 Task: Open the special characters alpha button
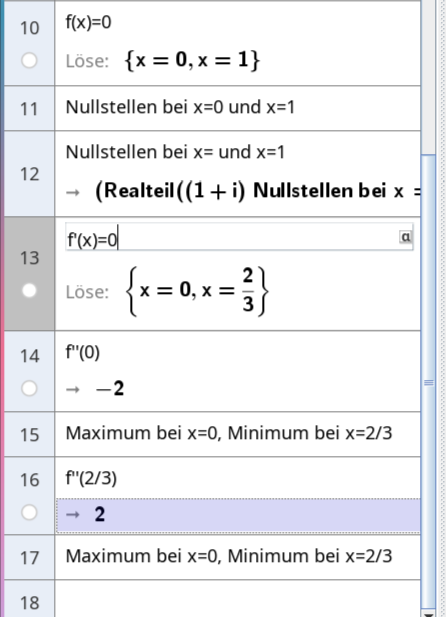click(405, 236)
